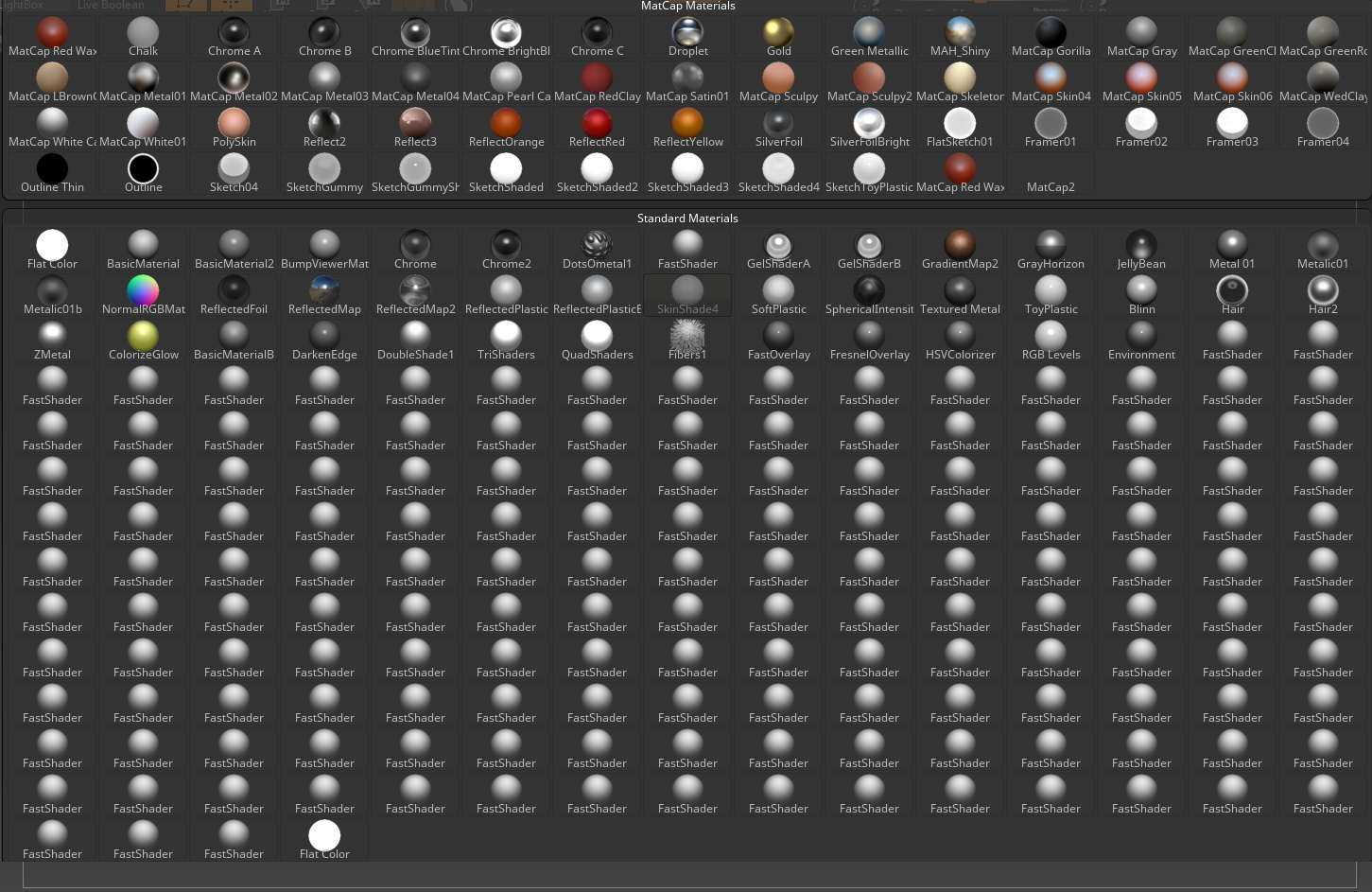This screenshot has width=1372, height=892.
Task: Pick the Sketch04 material
Action: pyautogui.click(x=234, y=173)
